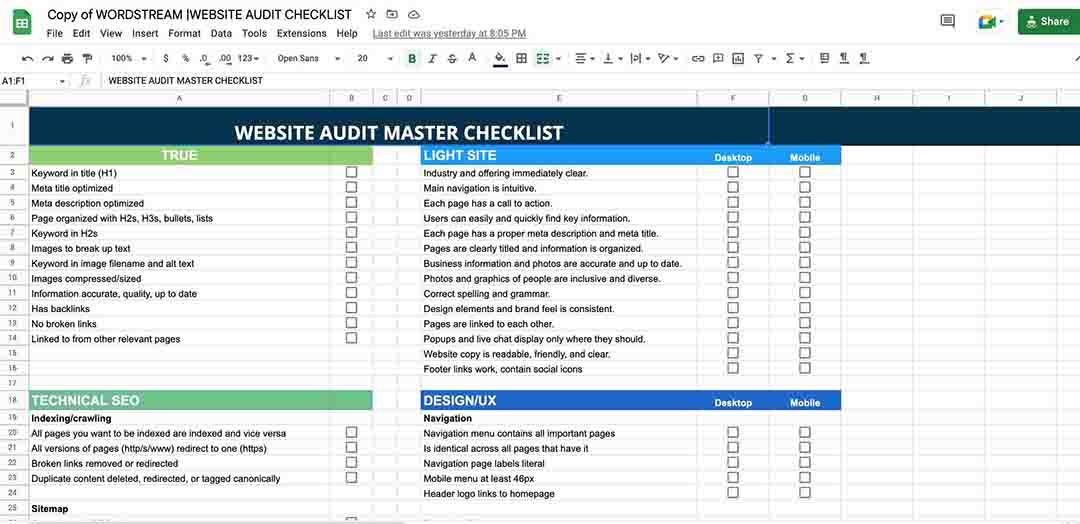1080x524 pixels.
Task: Open the Open Sans font dropdown
Action: [309, 59]
